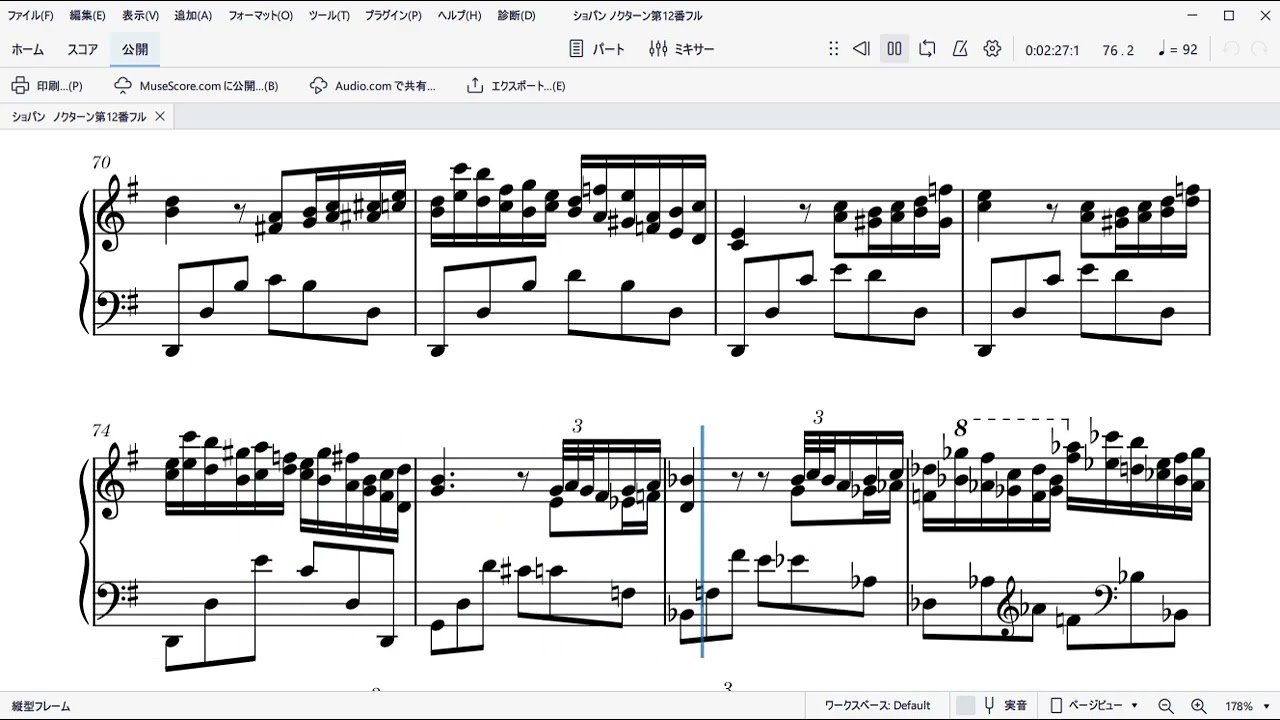1280x720 pixels.
Task: Click the measure position 76.2 field
Action: [x=1118, y=50]
